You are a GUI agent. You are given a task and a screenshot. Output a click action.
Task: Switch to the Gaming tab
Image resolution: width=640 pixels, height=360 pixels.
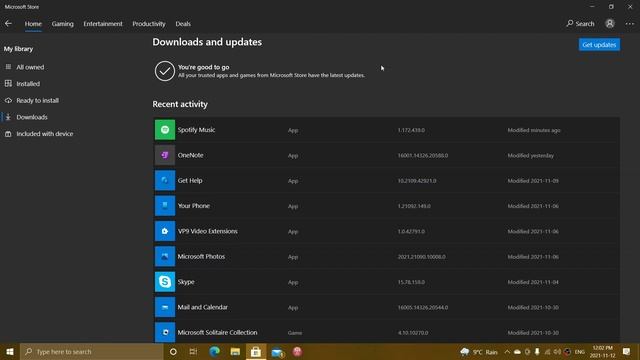click(62, 24)
